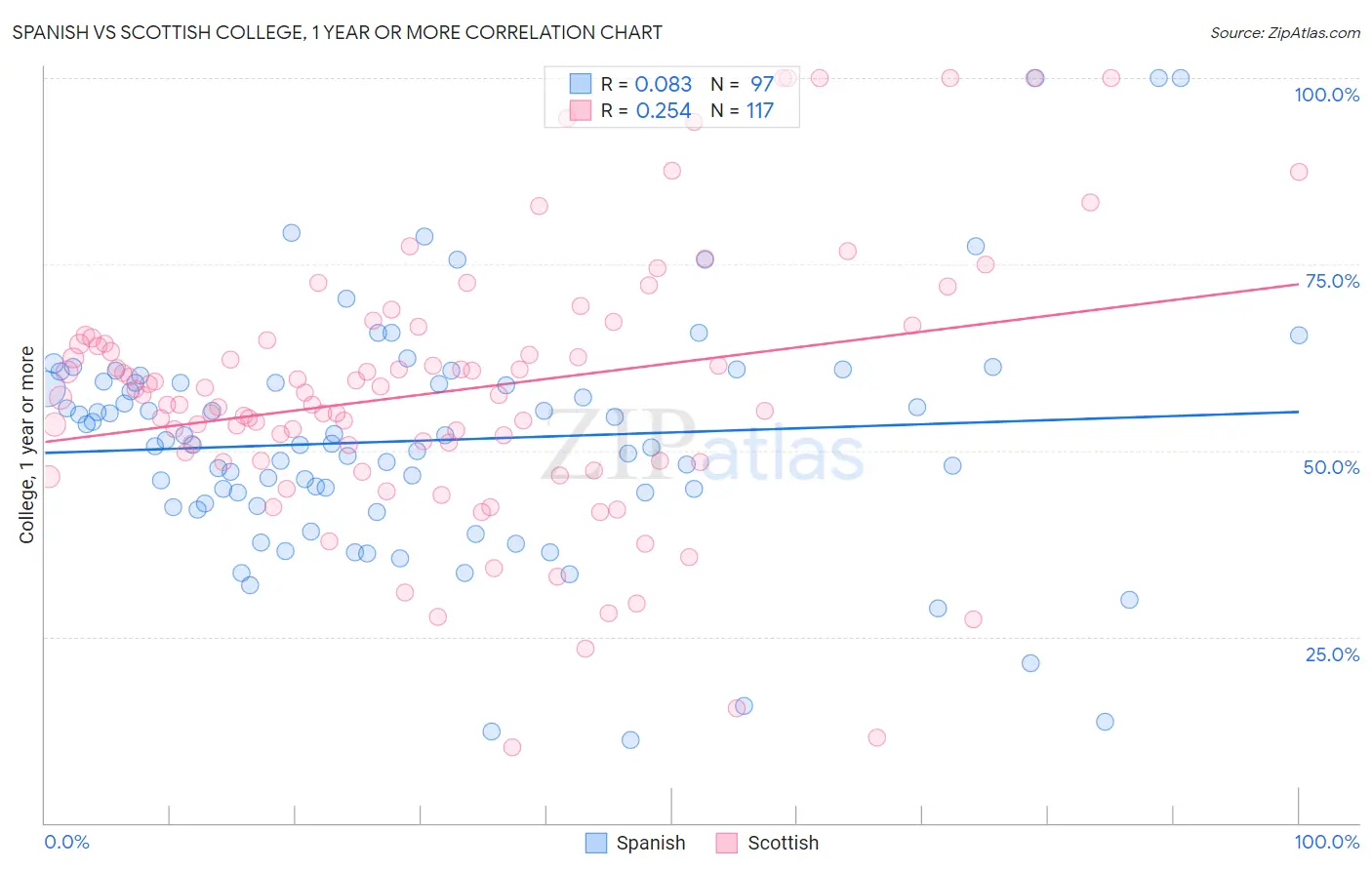Click the College, 1 year or more axis title
This screenshot has width=1372, height=870.
point(27,445)
